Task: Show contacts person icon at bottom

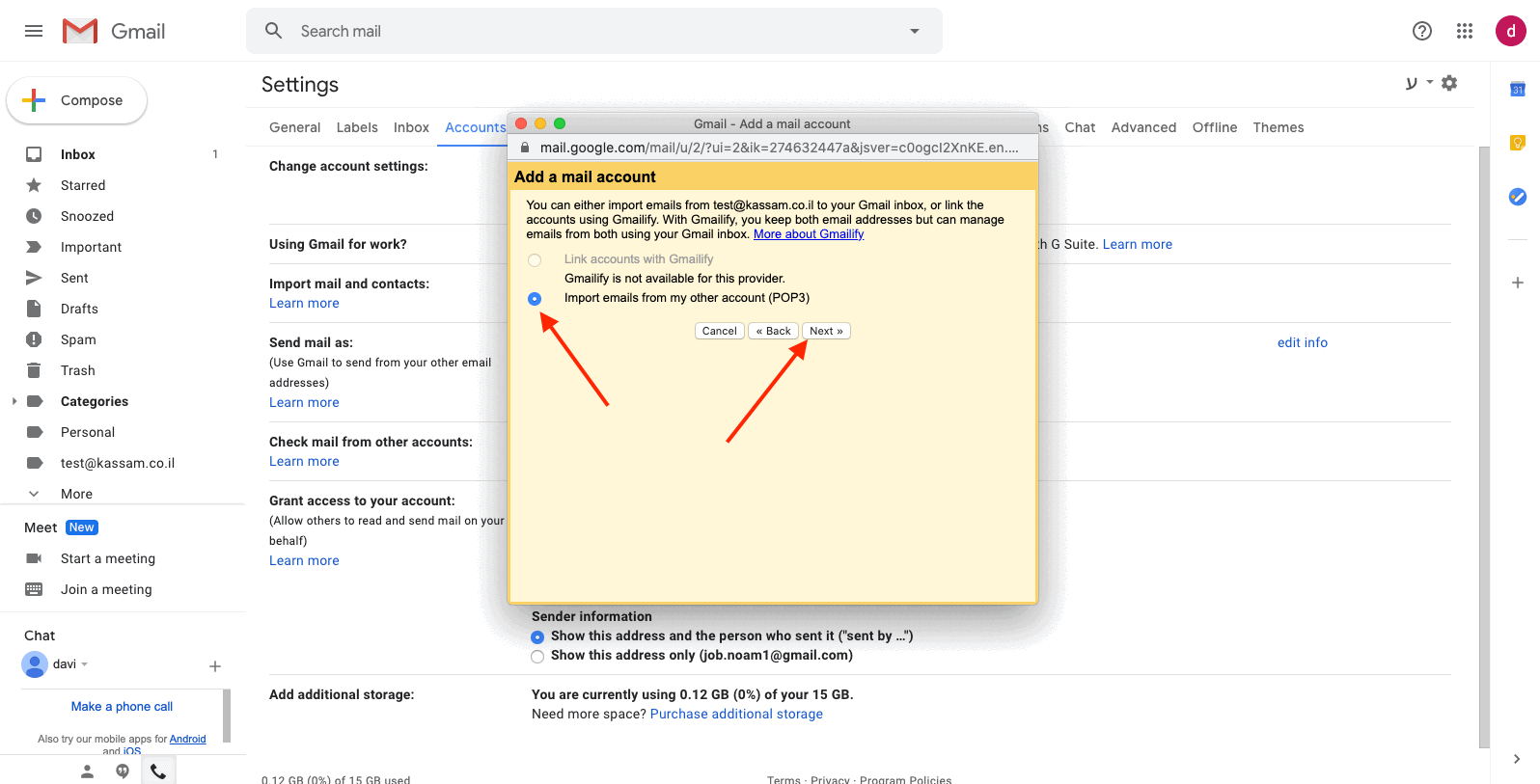Action: (x=87, y=771)
